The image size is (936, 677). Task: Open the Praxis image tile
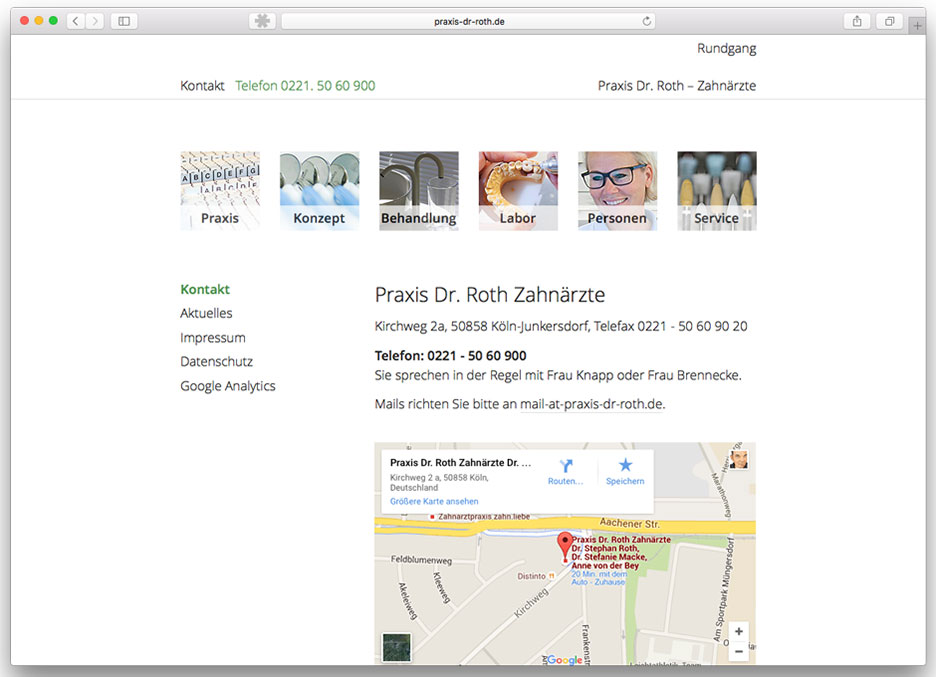[x=220, y=191]
